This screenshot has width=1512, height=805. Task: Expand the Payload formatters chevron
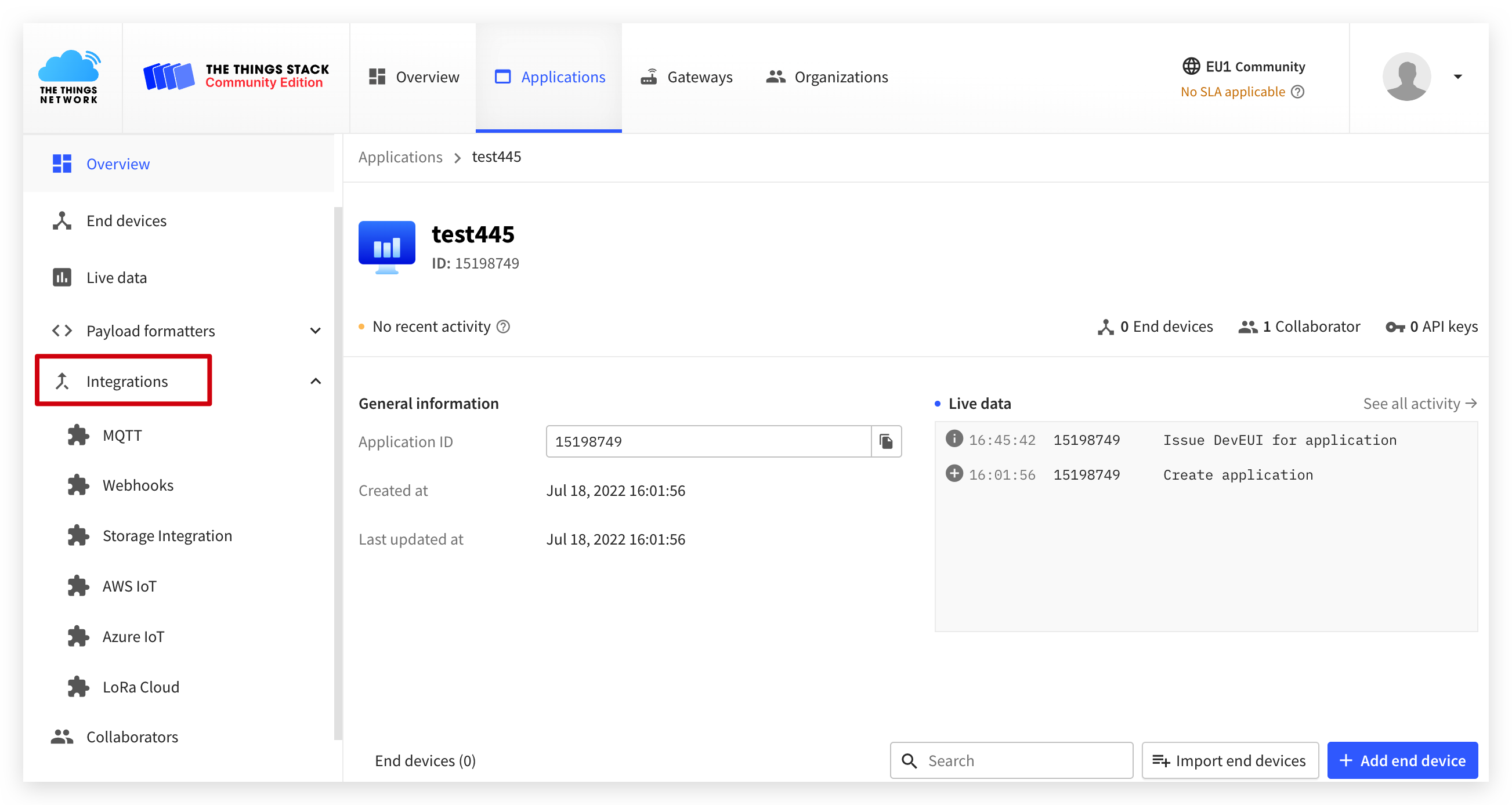point(315,331)
